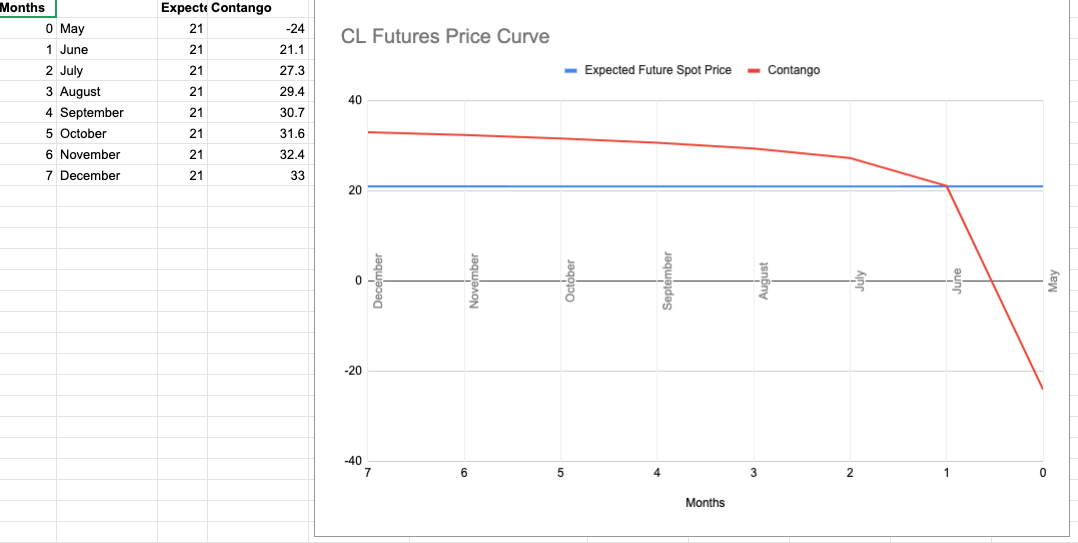The image size is (1078, 543).
Task: Click the blue Expected Future Spot Price swatch
Action: (571, 70)
